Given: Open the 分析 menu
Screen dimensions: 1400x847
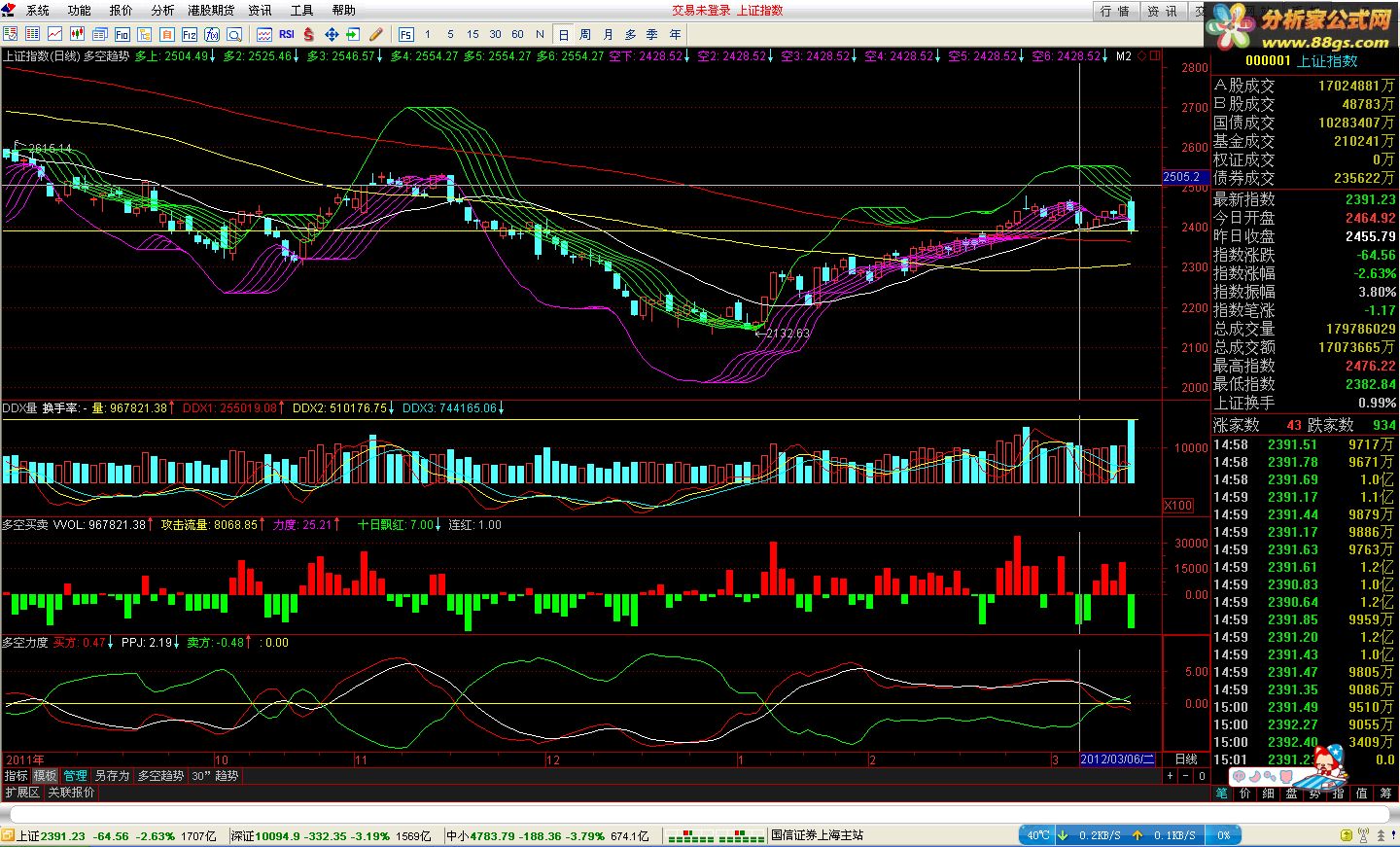Looking at the screenshot, I should pyautogui.click(x=163, y=11).
